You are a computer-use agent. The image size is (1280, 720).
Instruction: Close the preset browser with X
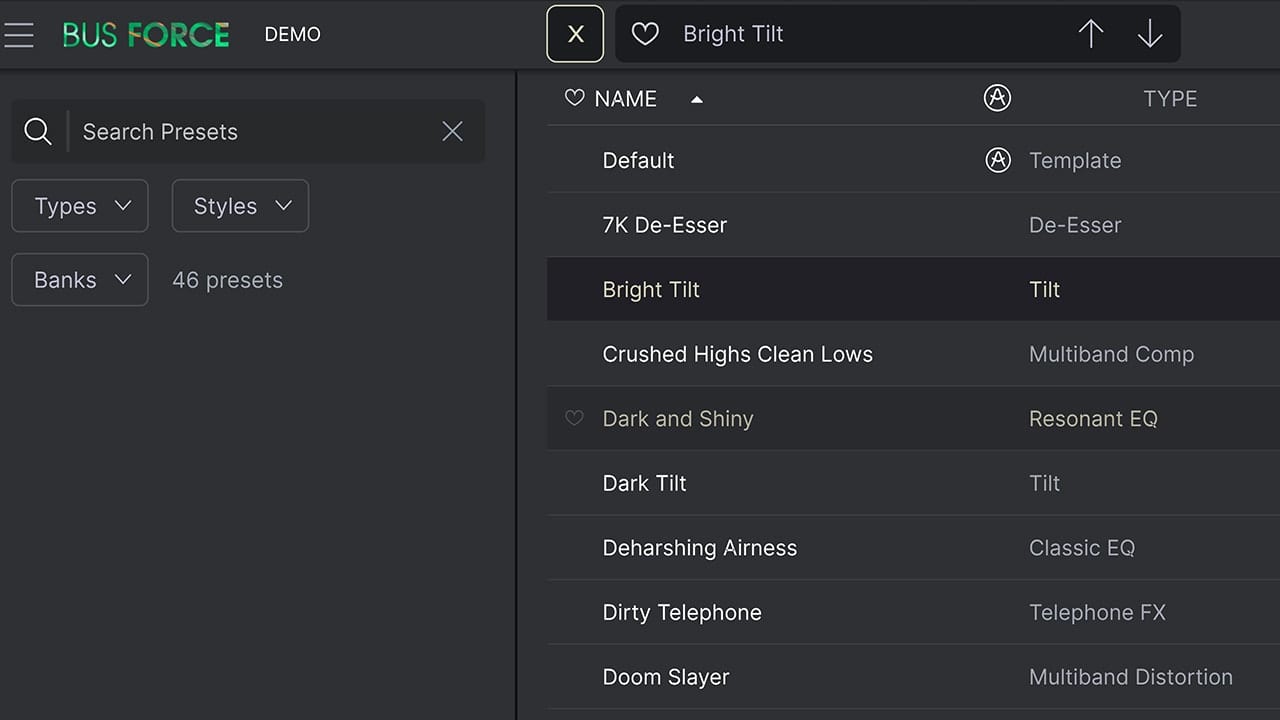[x=575, y=34]
